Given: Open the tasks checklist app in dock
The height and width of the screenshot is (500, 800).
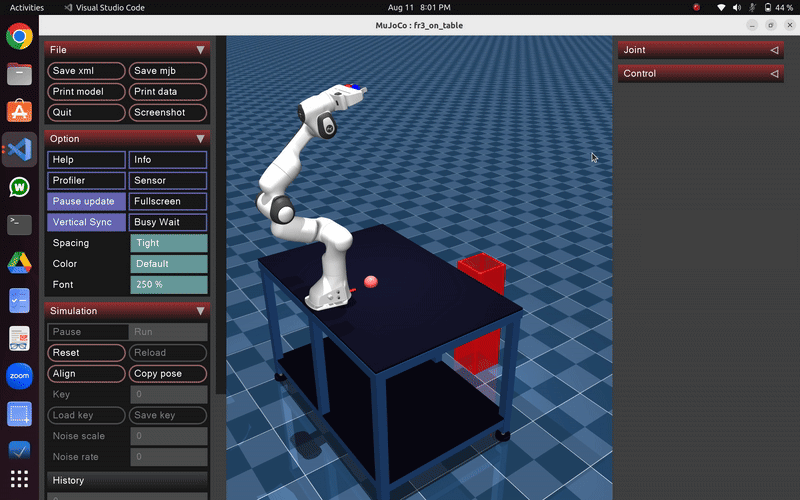Looking at the screenshot, I should click(19, 301).
